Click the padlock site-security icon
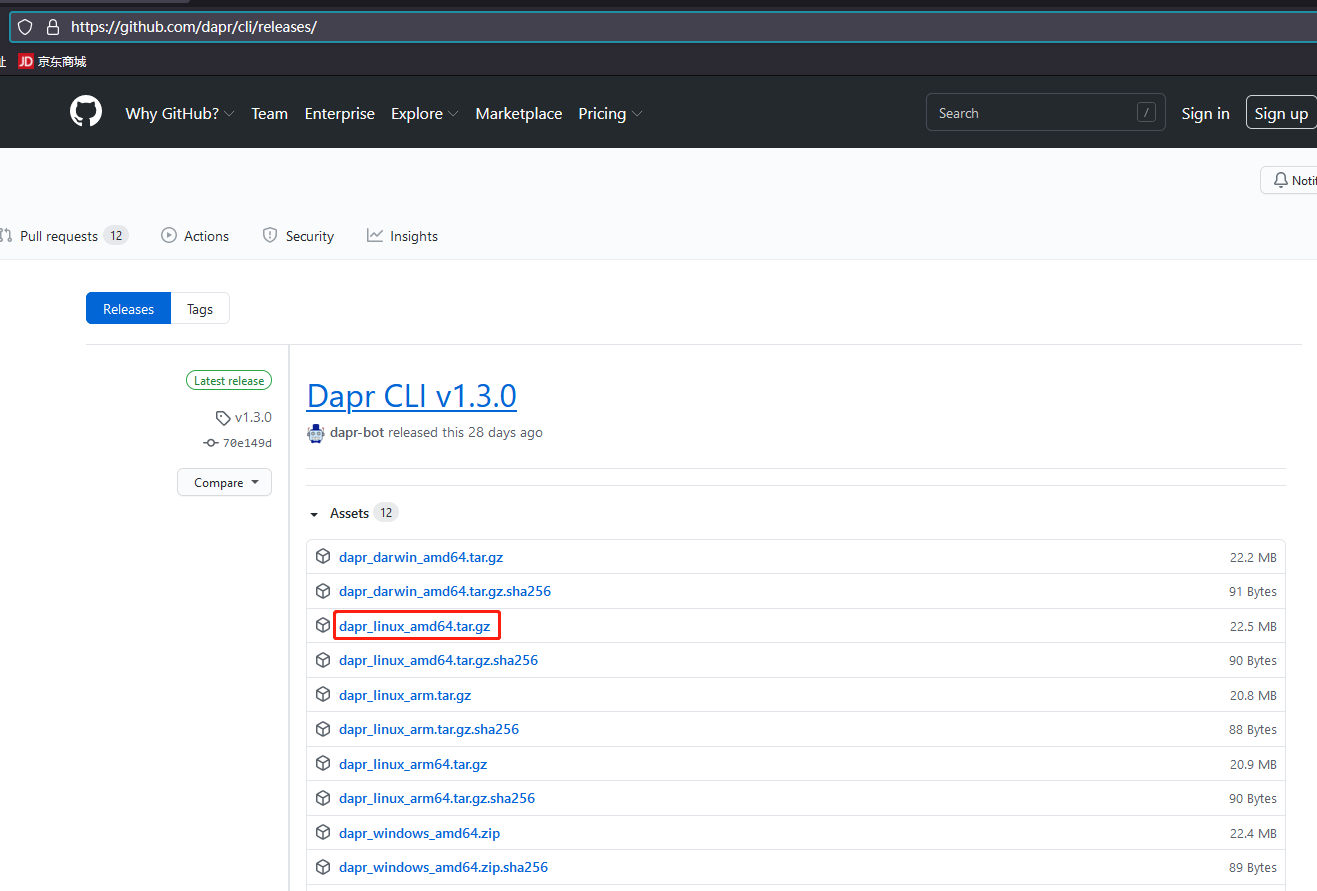 (x=53, y=27)
